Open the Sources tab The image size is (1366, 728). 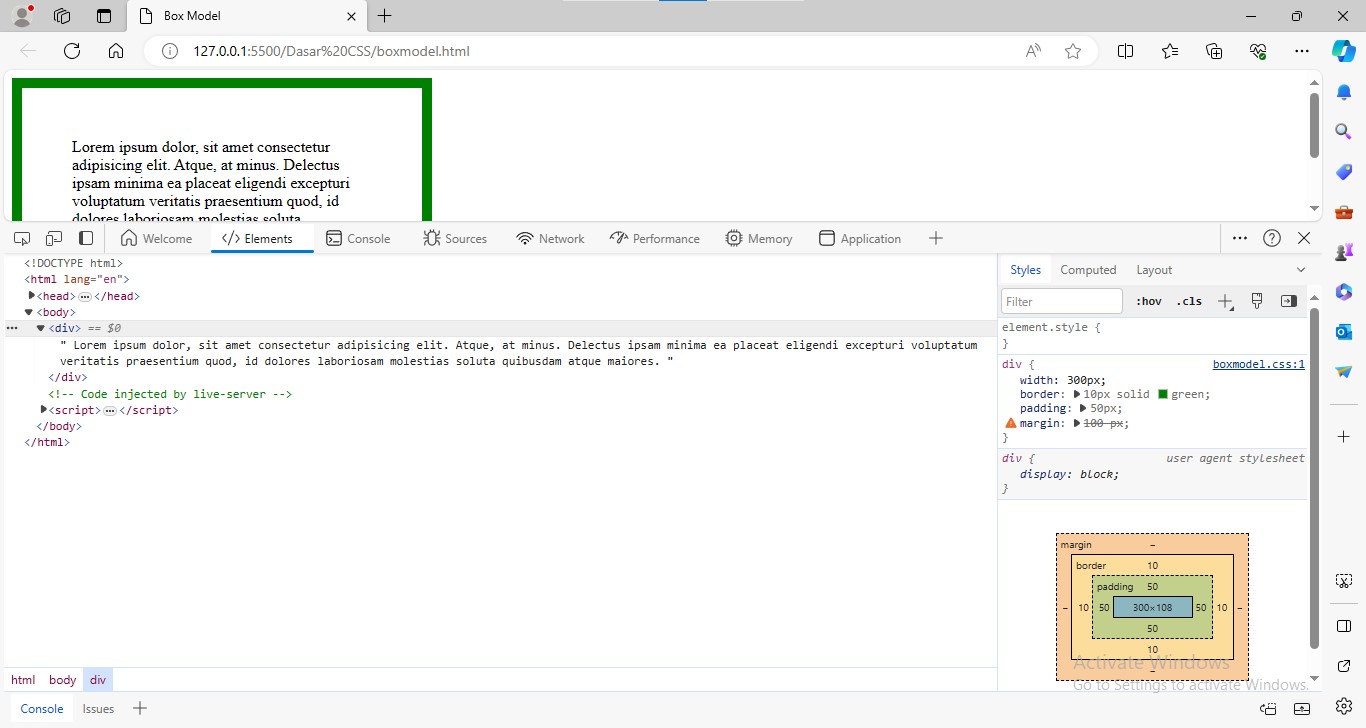455,238
